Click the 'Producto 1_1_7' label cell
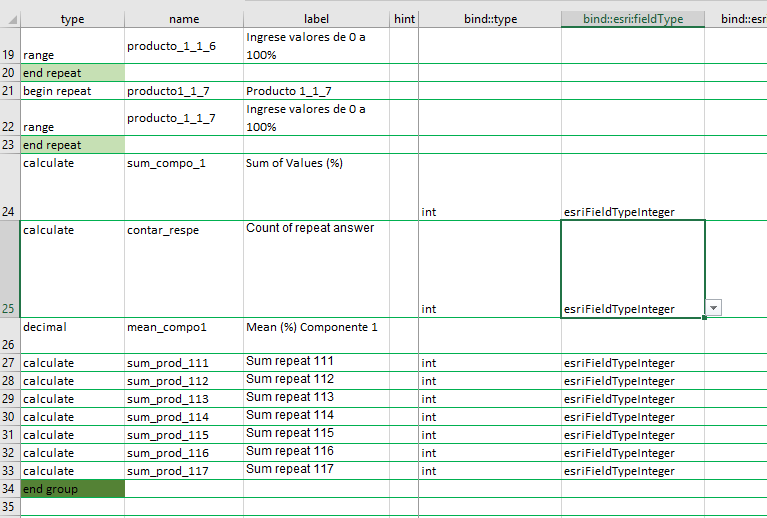Image resolution: width=767 pixels, height=518 pixels. pyautogui.click(x=316, y=91)
